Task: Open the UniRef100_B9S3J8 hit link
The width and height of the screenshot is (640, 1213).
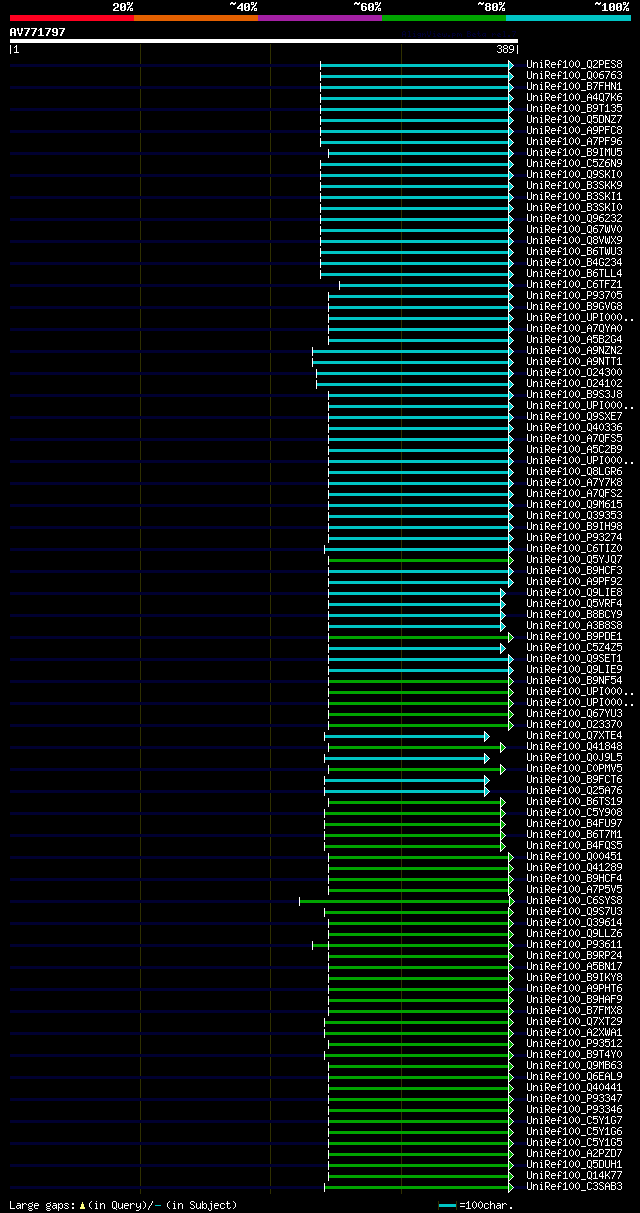Action: 574,395
